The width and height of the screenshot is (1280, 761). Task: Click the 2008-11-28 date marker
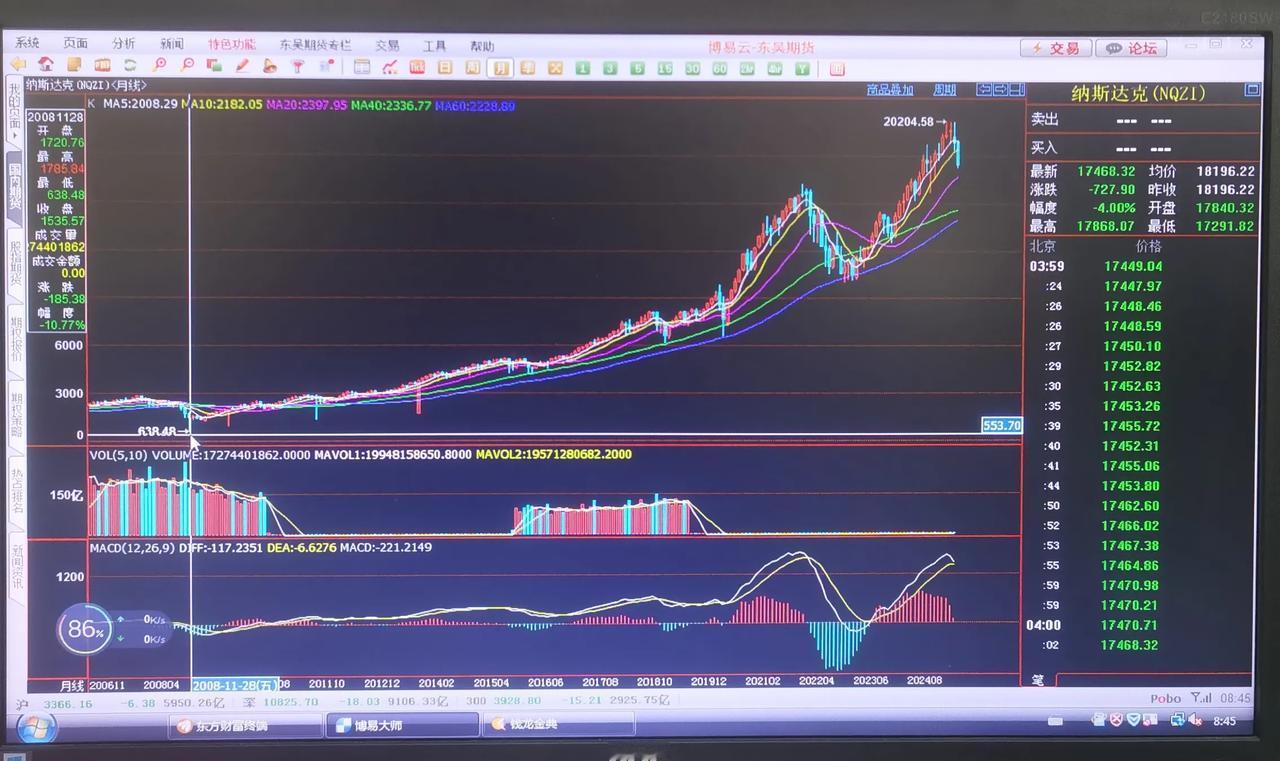pyautogui.click(x=235, y=686)
